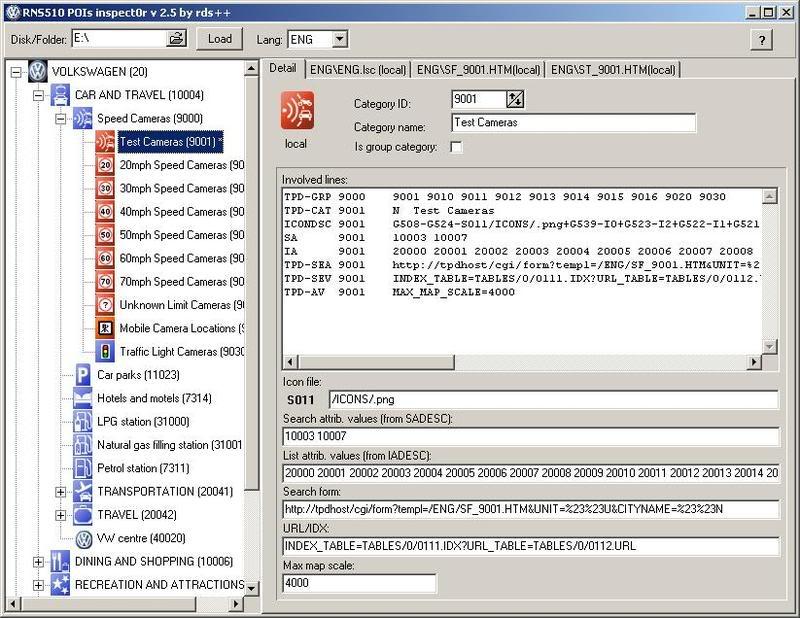Click the Category name field

point(573,122)
